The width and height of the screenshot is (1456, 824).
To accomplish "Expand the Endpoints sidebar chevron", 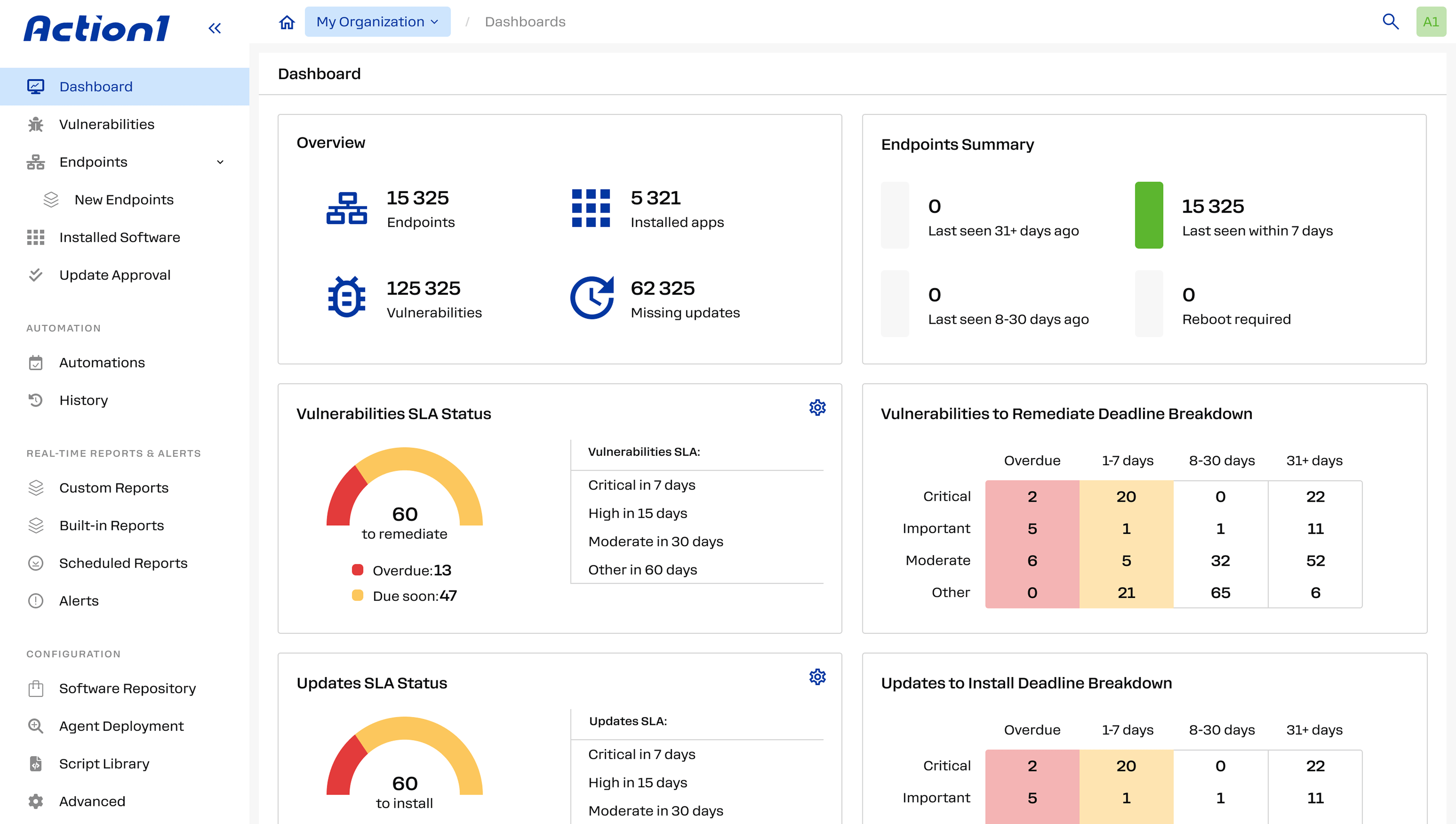I will tap(220, 162).
